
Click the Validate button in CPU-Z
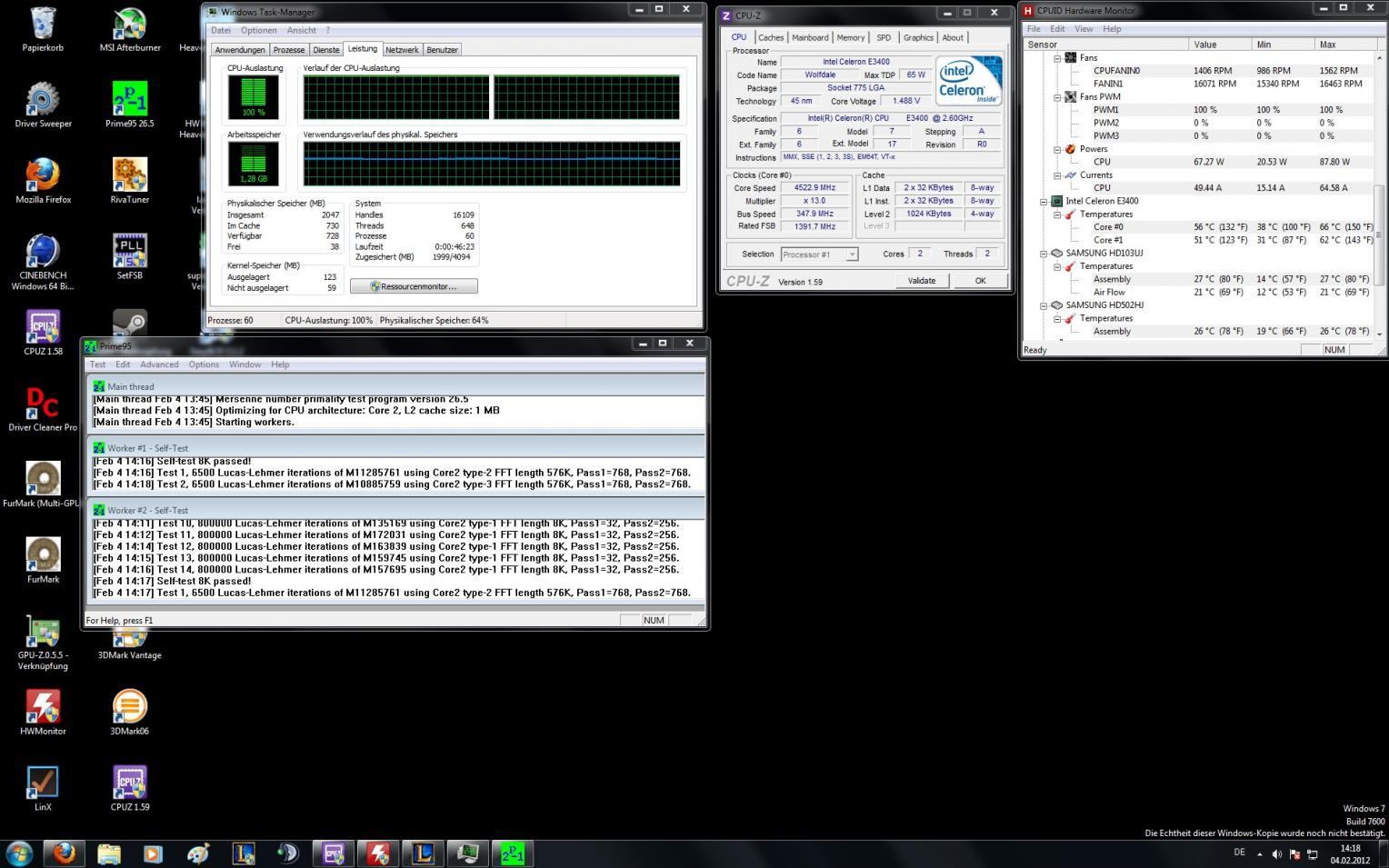point(922,281)
